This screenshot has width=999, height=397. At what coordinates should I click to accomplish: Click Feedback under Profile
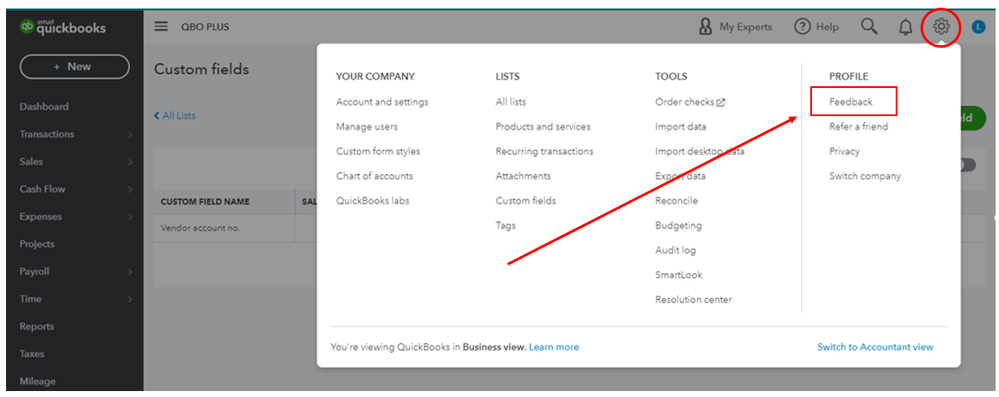point(851,102)
